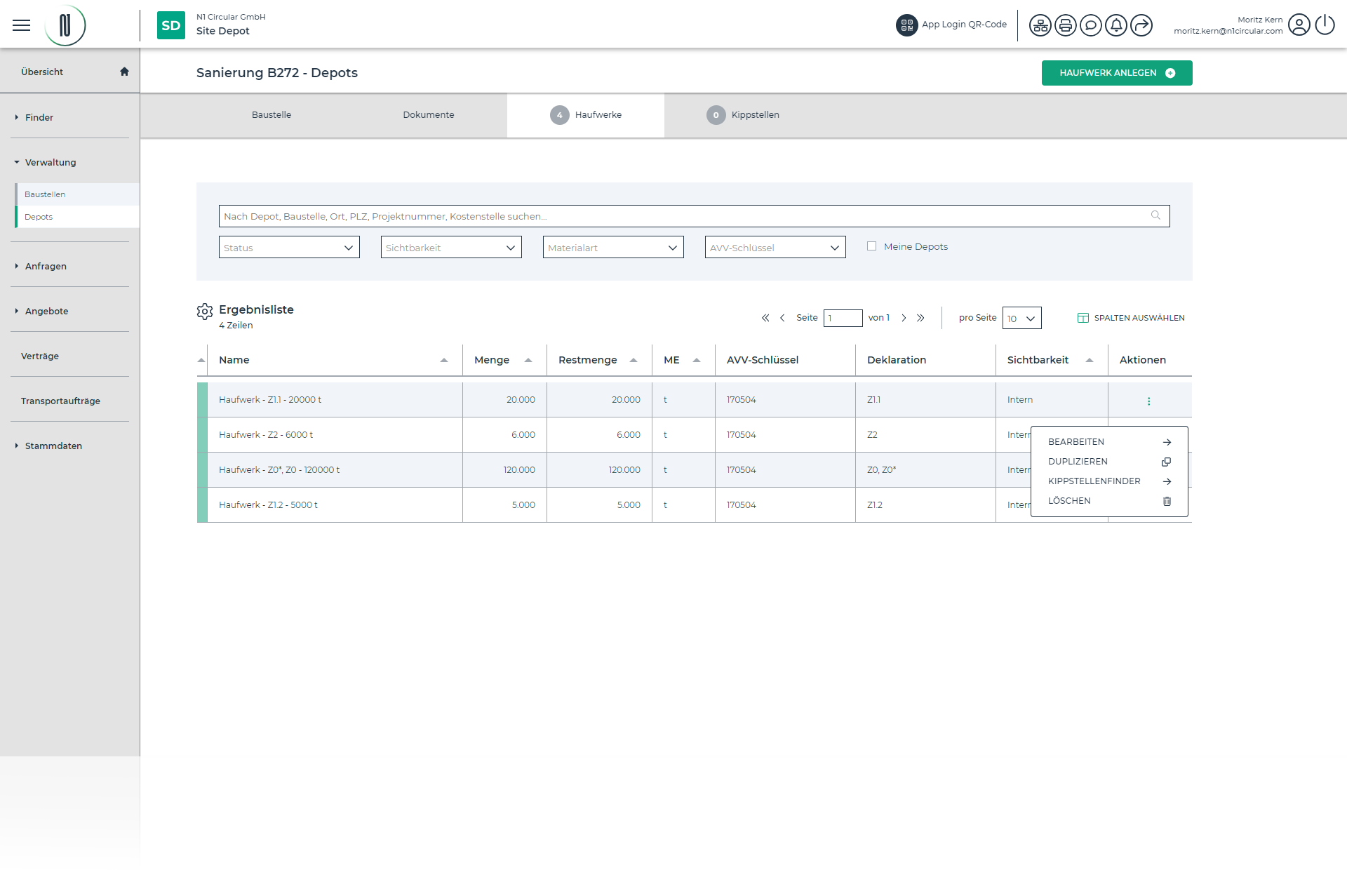Click the home icon next to Übersicht
The image size is (1347, 896).
(124, 72)
